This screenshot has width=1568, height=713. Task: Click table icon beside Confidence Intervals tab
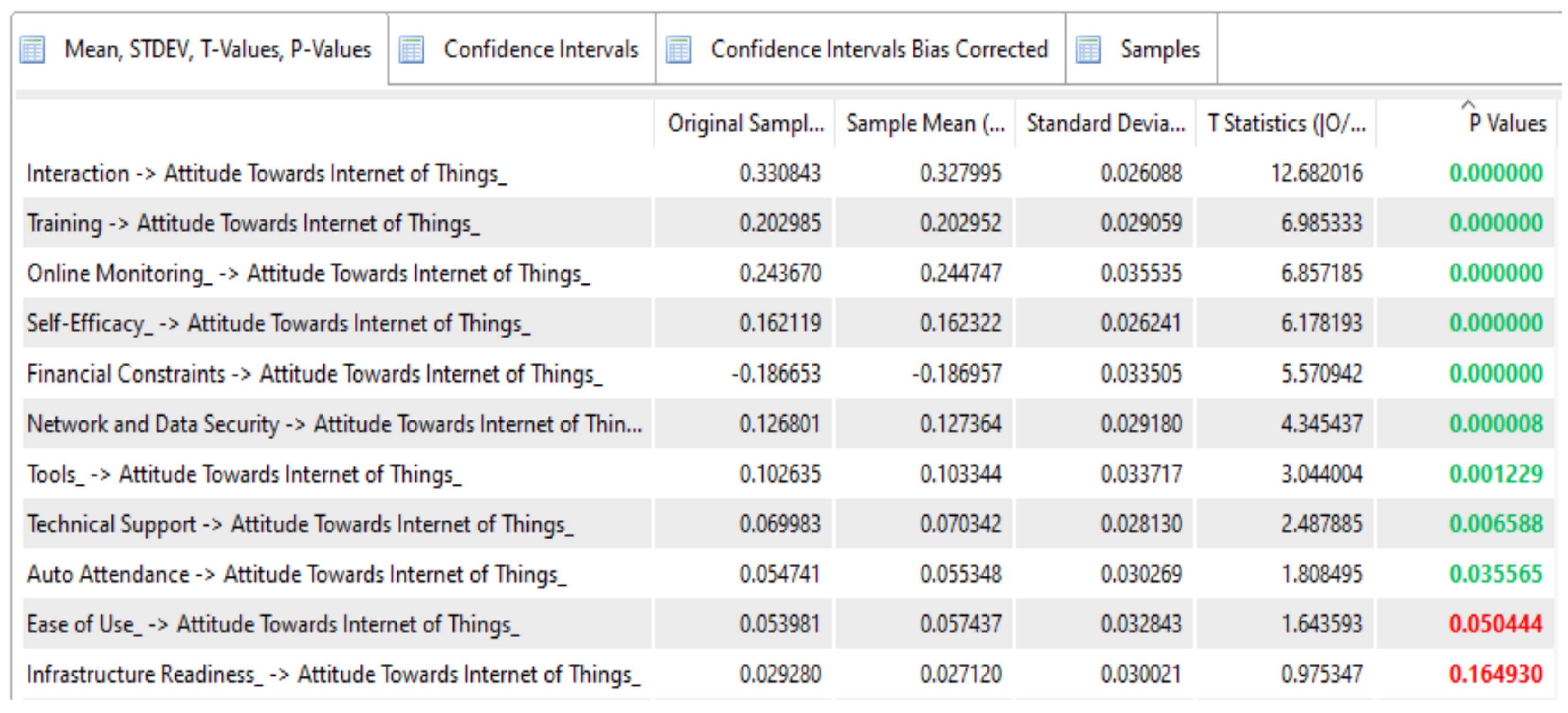point(411,50)
